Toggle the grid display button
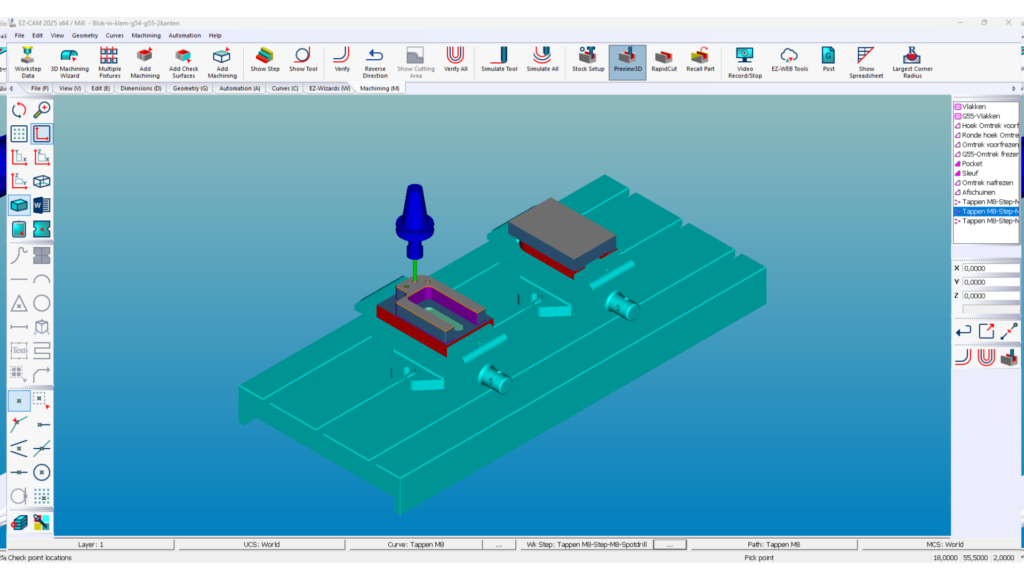 [19, 133]
